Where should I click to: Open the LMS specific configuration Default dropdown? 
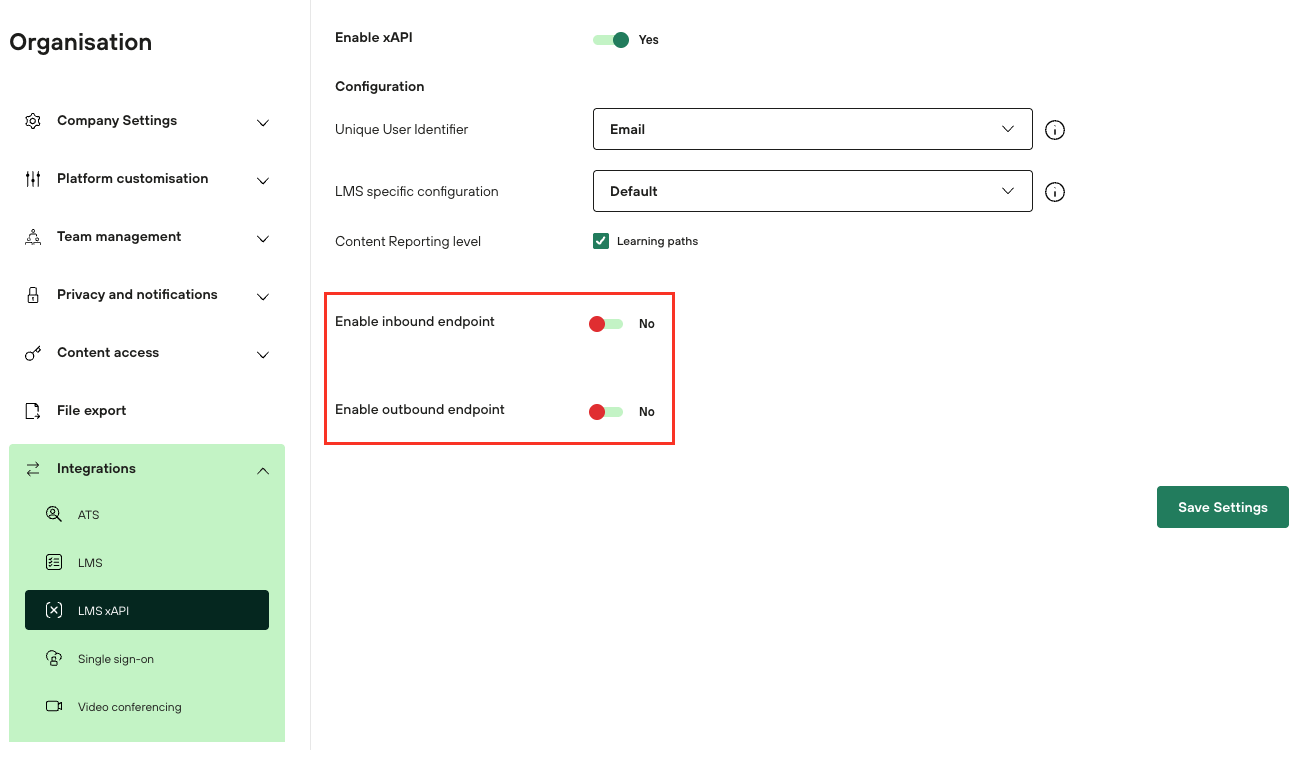click(812, 191)
